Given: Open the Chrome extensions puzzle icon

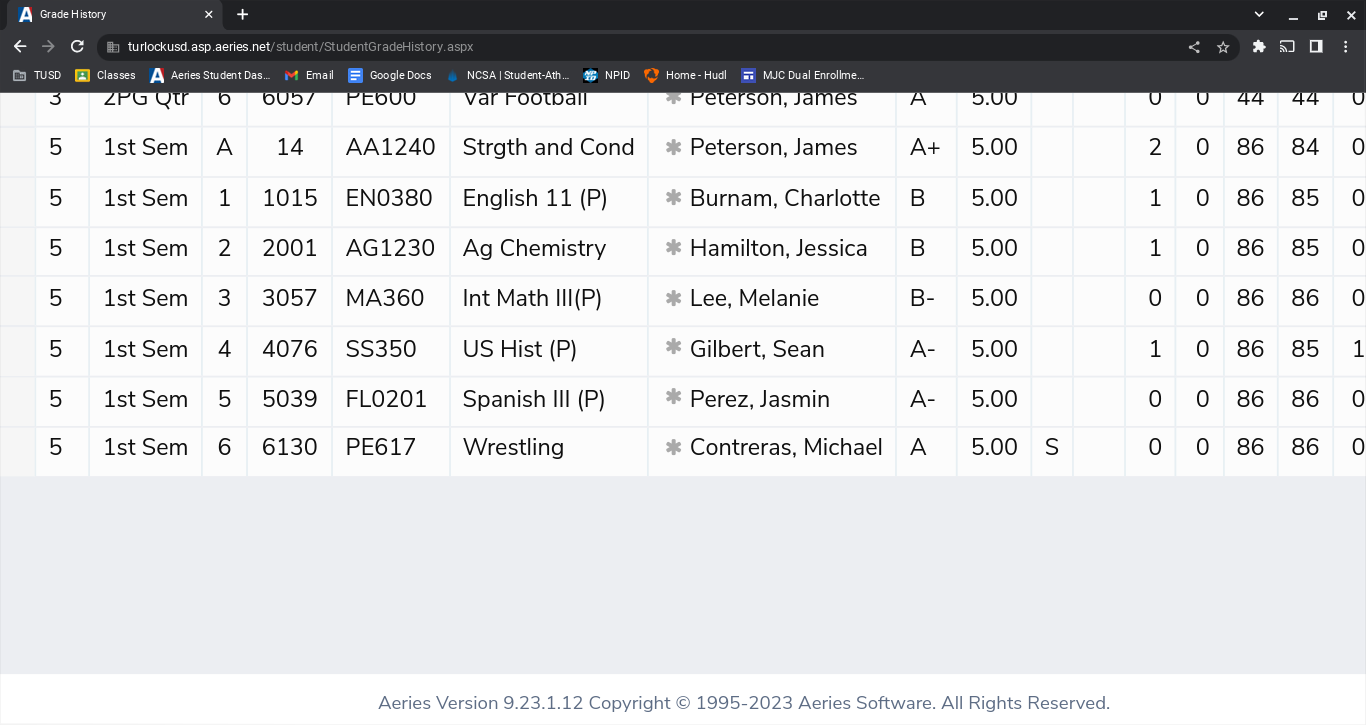Looking at the screenshot, I should coord(1259,46).
